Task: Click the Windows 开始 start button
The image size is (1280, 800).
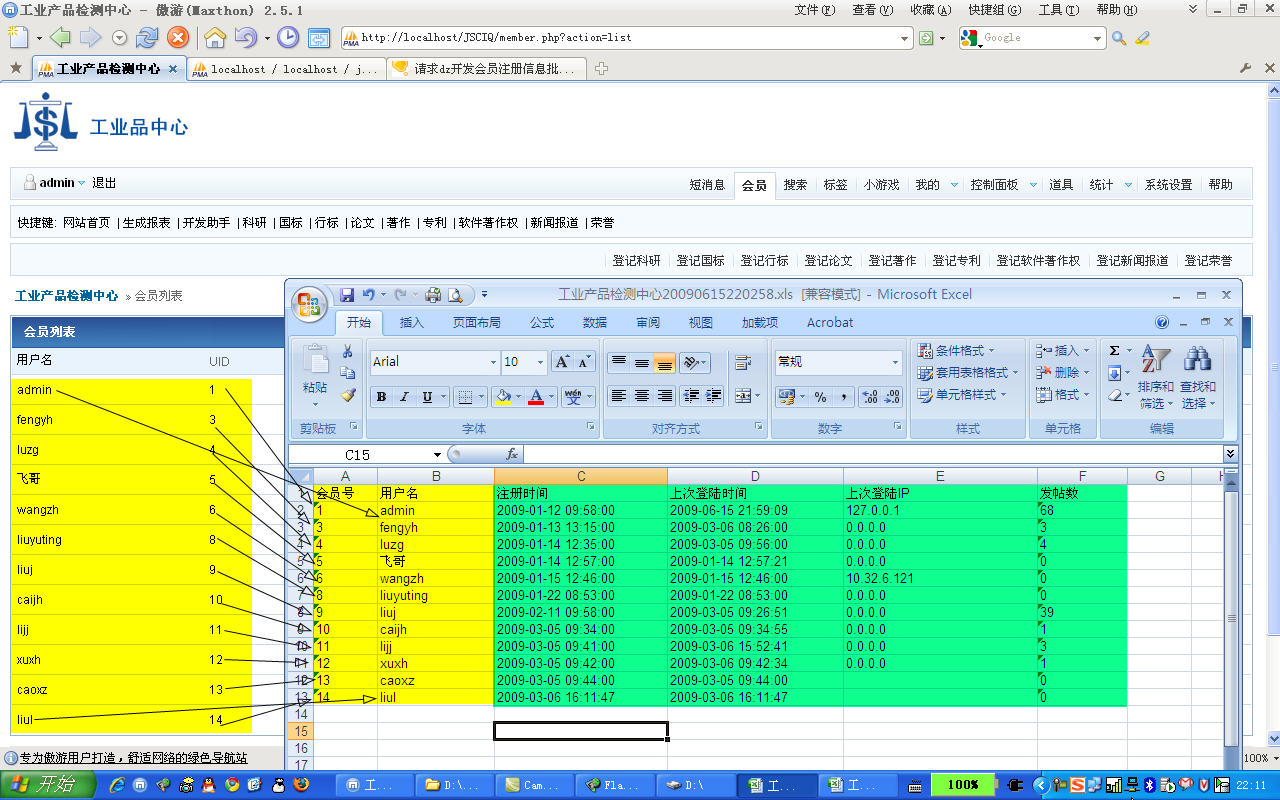Action: coord(49,785)
